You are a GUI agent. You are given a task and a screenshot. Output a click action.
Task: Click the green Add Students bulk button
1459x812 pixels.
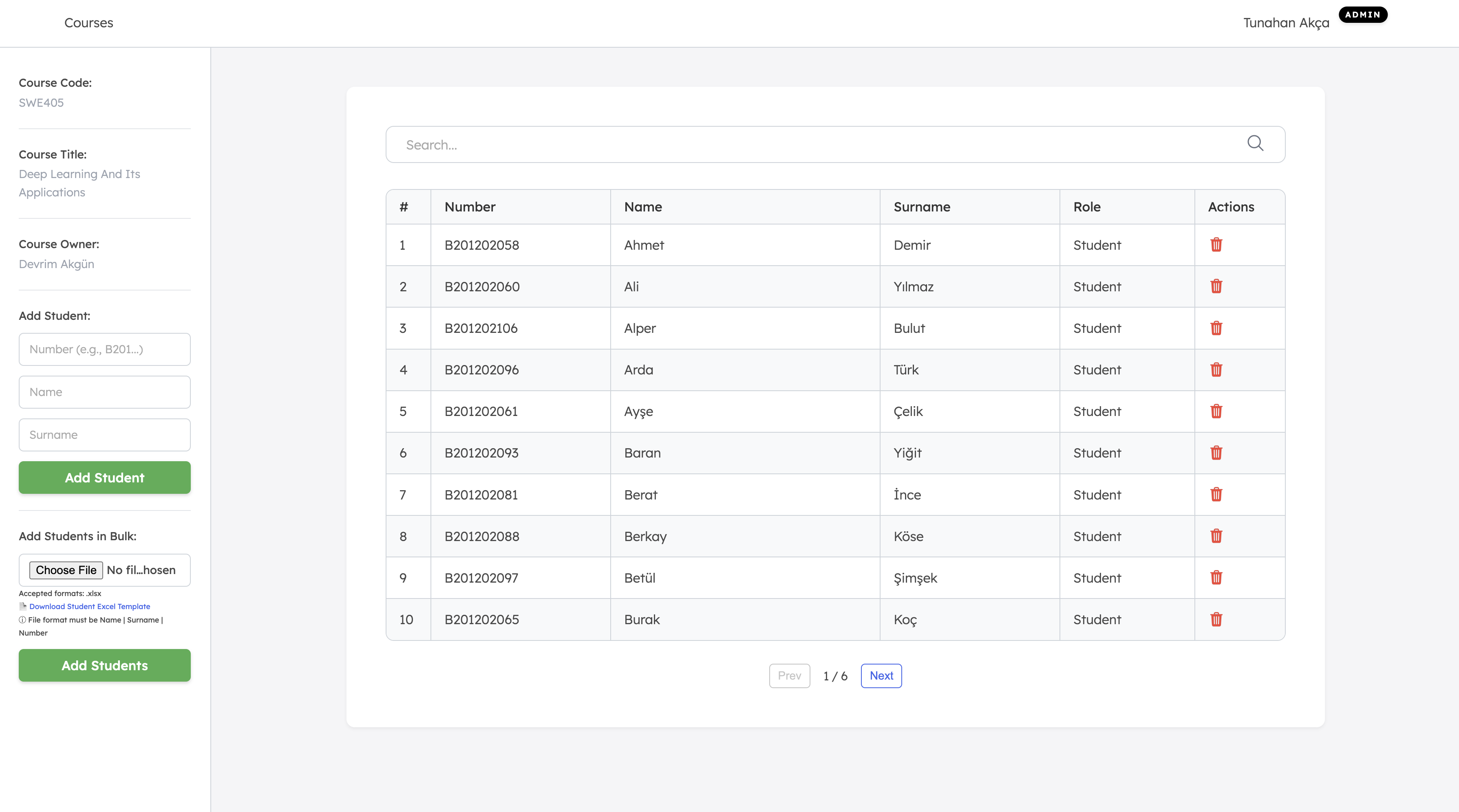point(104,665)
